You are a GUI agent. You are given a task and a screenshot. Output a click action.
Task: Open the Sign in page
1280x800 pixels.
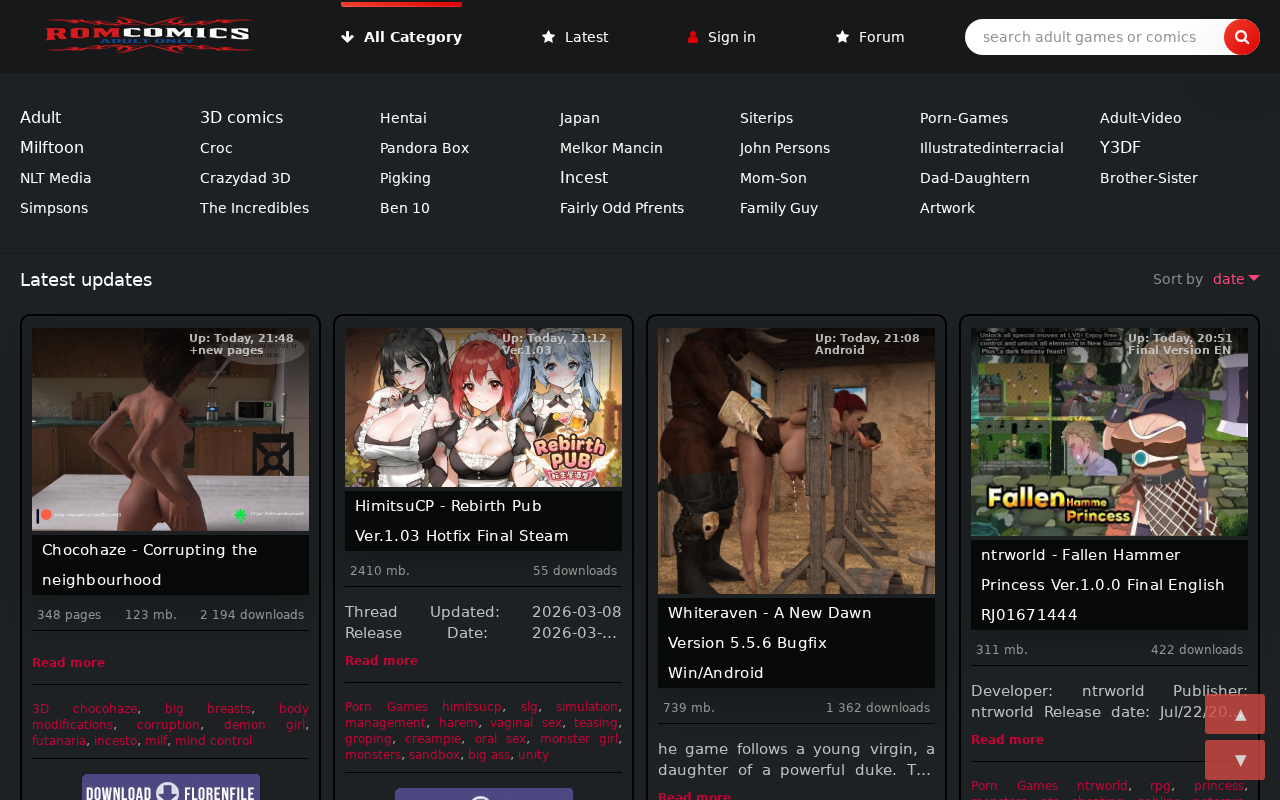722,37
